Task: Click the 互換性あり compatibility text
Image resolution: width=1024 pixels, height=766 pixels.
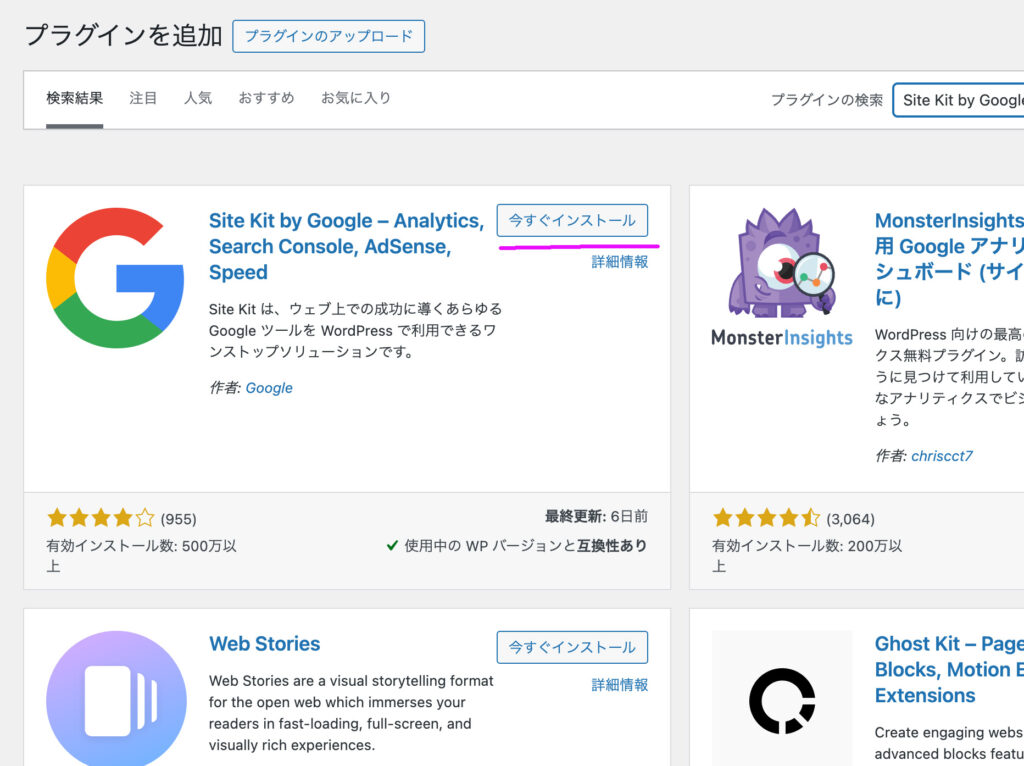Action: point(612,545)
